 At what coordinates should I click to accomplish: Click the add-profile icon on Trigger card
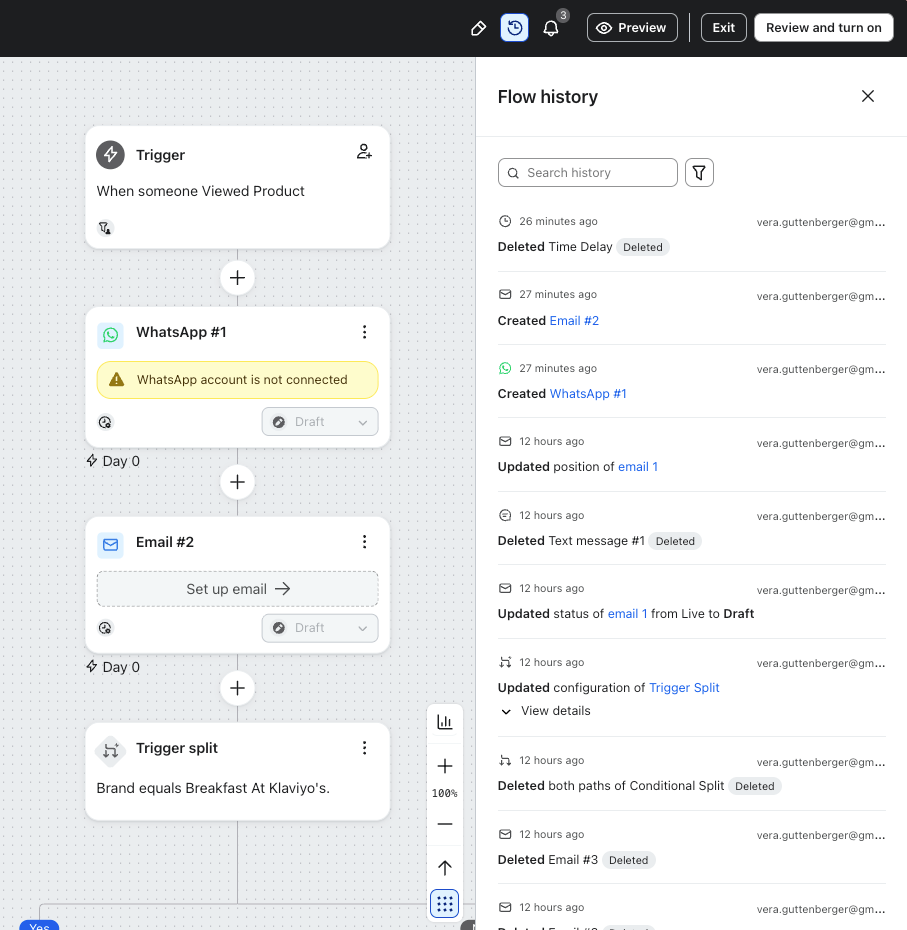[x=364, y=152]
